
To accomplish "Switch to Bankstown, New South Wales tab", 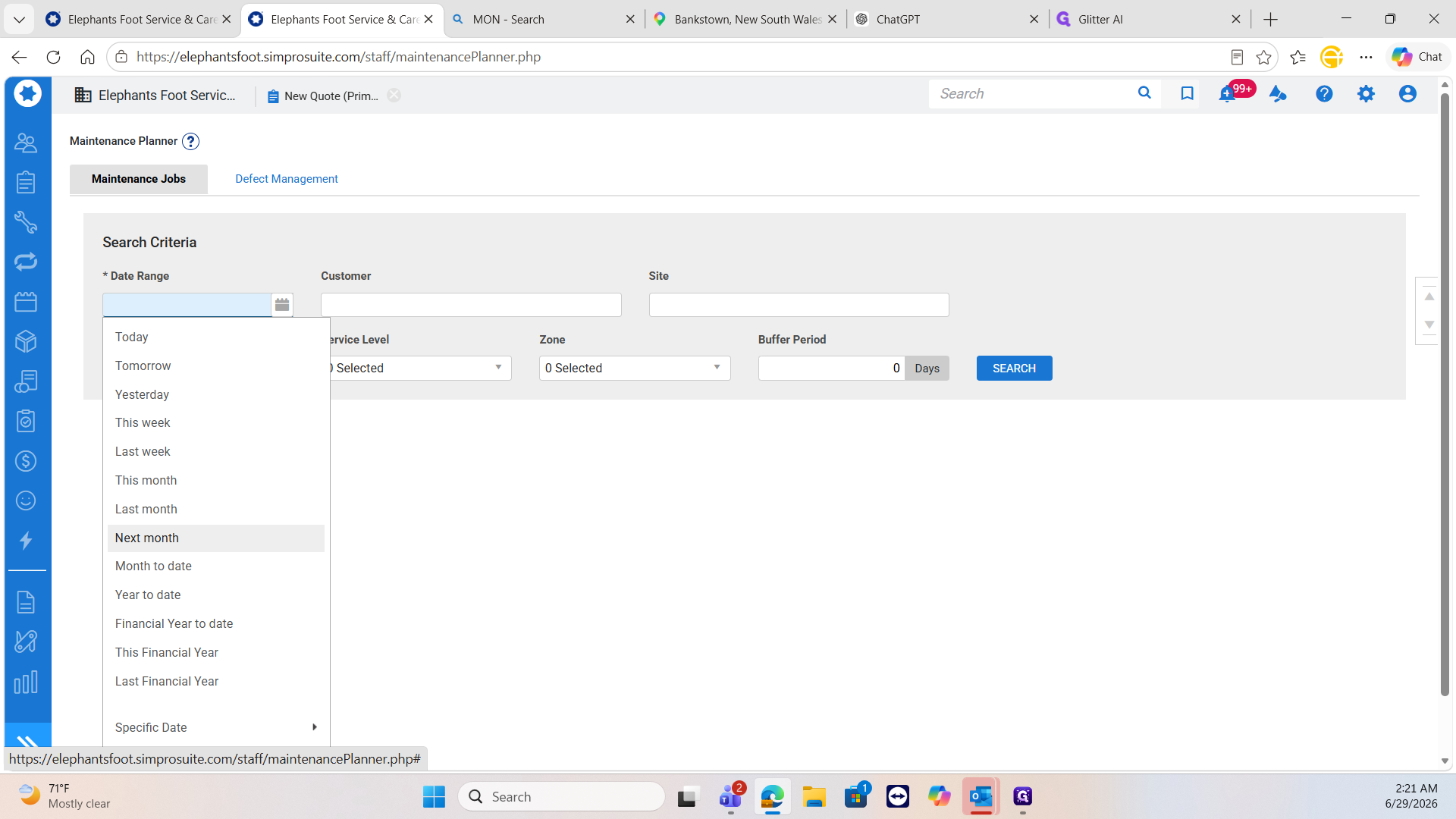I will pos(745,20).
